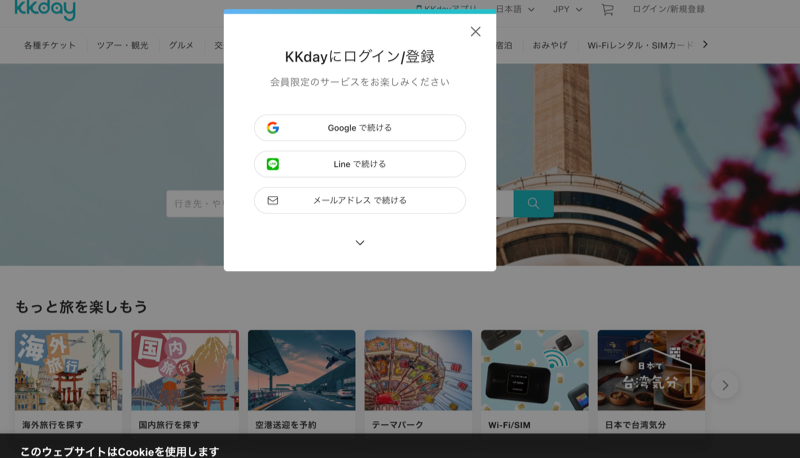Select おみやげ category tab
This screenshot has width=800, height=458.
click(550, 45)
